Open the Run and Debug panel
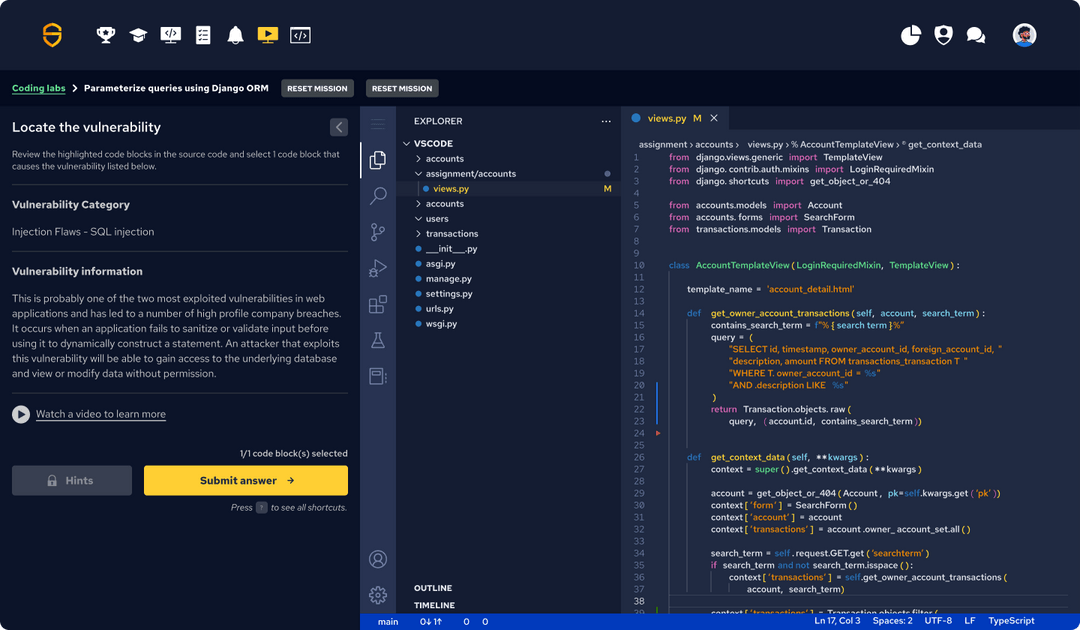The image size is (1080, 630). [378, 268]
